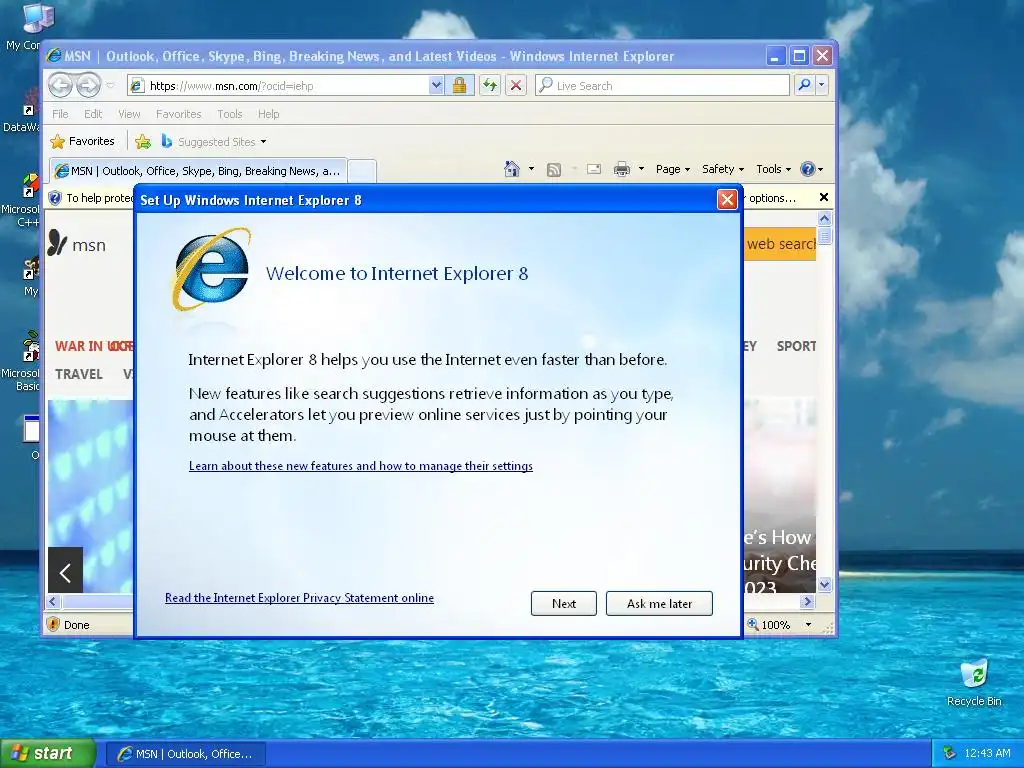
Task: Click the 12:43 AM taskbar clock
Action: (x=987, y=753)
